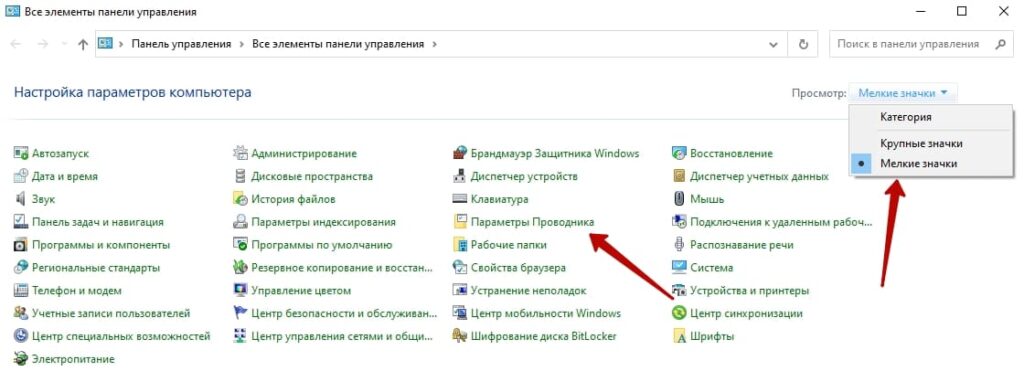1024x371 pixels.
Task: Click Шифрование диска BitLocker icon
Action: 460,336
